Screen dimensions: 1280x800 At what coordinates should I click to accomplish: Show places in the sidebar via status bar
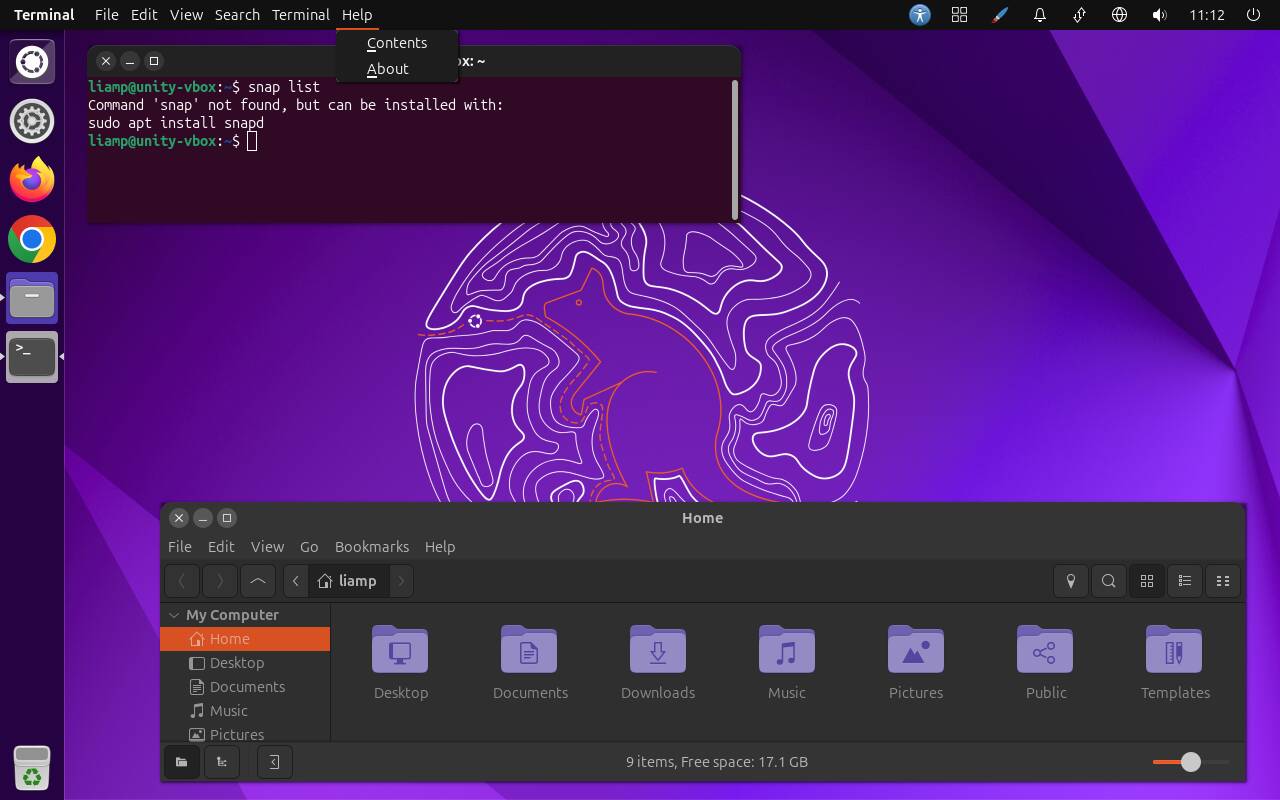pos(181,762)
